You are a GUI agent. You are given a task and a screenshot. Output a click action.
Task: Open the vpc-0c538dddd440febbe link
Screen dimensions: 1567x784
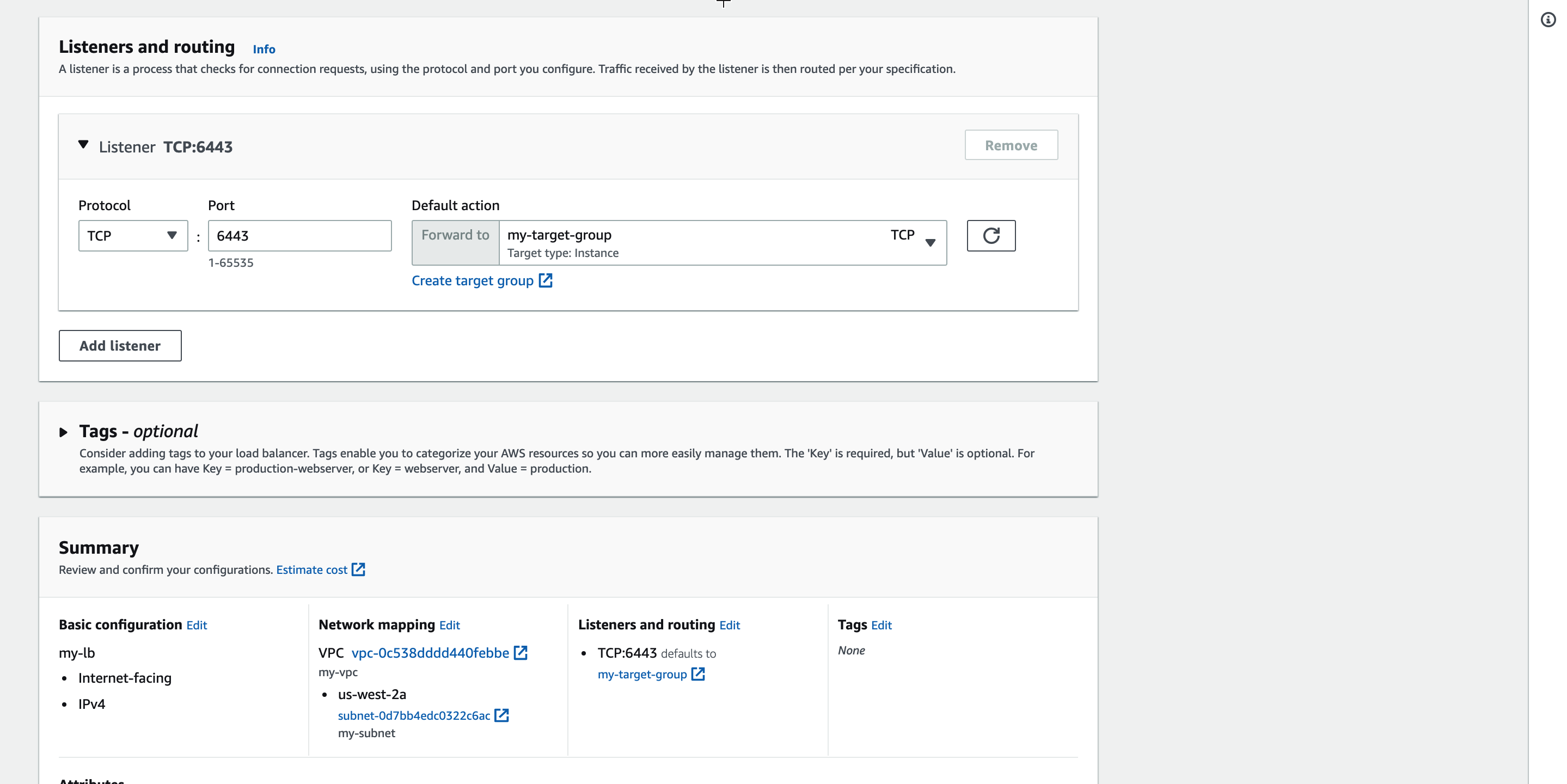[x=430, y=653]
